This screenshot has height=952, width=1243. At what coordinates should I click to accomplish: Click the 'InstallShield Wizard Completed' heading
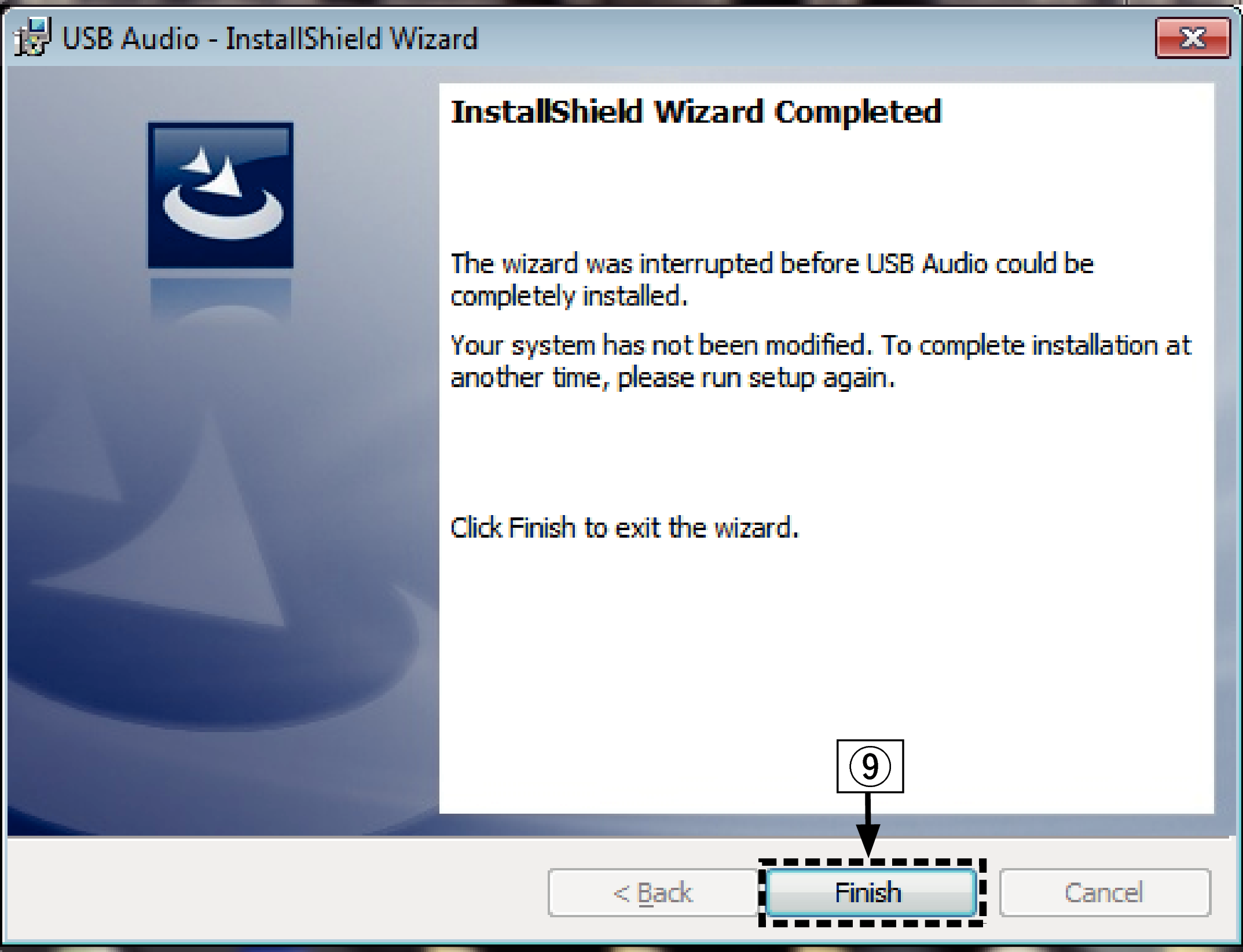point(696,112)
